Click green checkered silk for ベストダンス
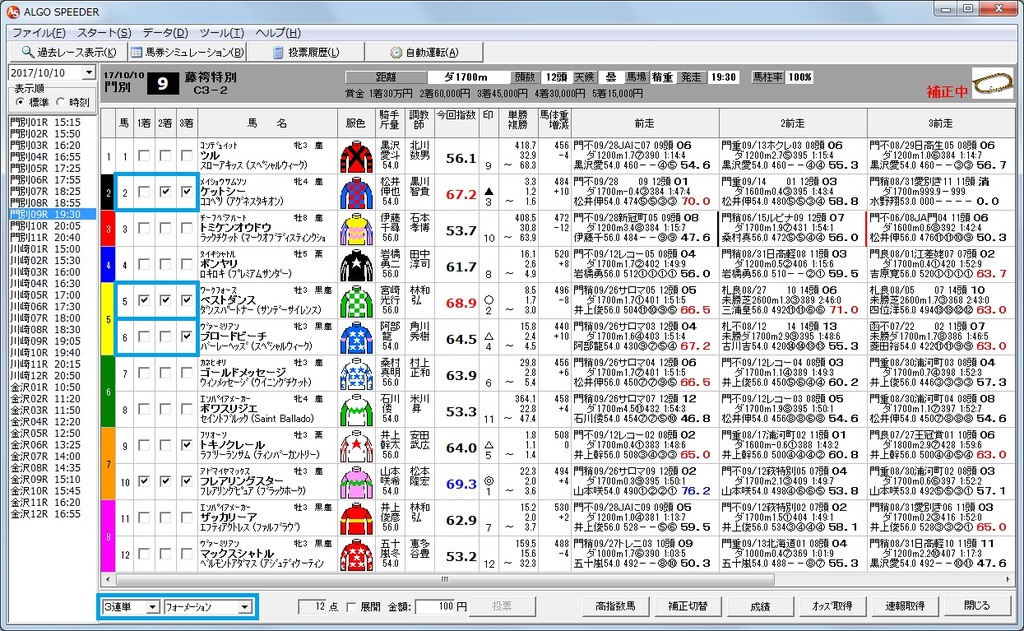This screenshot has width=1024, height=631. [356, 301]
